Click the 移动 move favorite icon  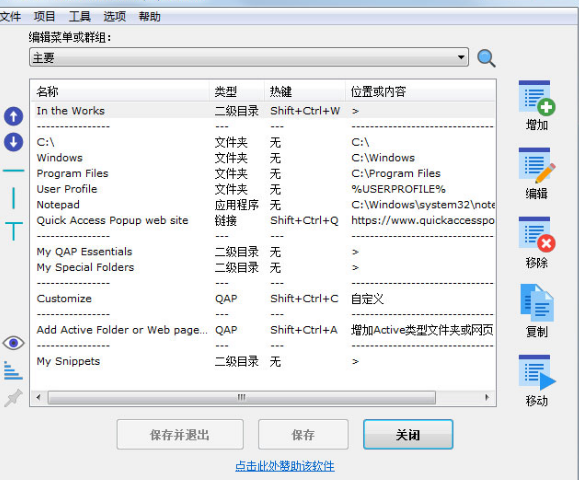[537, 373]
